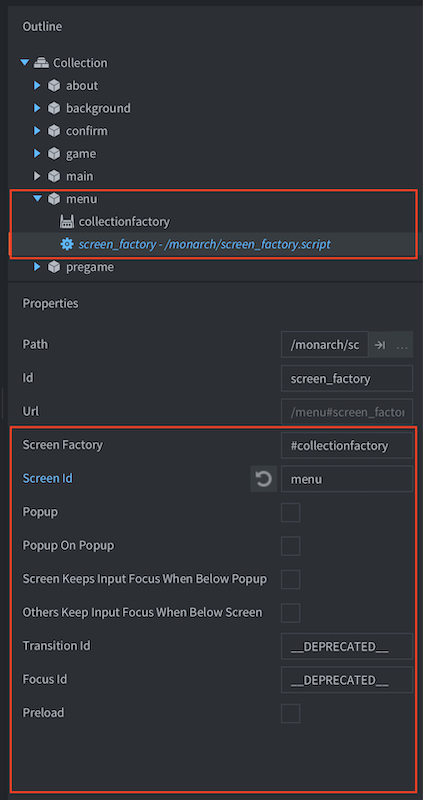The height and width of the screenshot is (800, 423).
Task: Enable the Popup checkbox
Action: [x=290, y=512]
